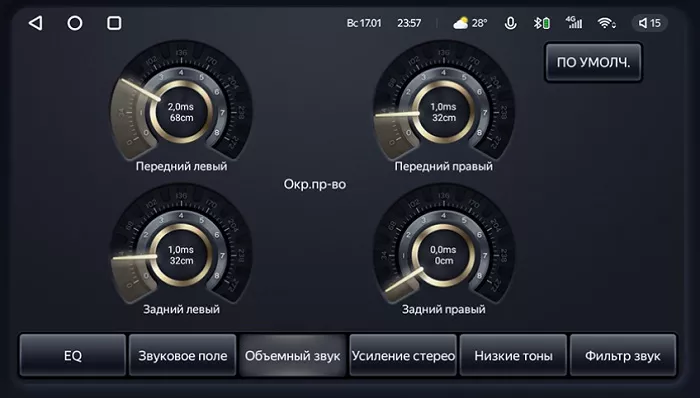Go to the Низкие тоны tab
The width and height of the screenshot is (700, 398).
(513, 356)
